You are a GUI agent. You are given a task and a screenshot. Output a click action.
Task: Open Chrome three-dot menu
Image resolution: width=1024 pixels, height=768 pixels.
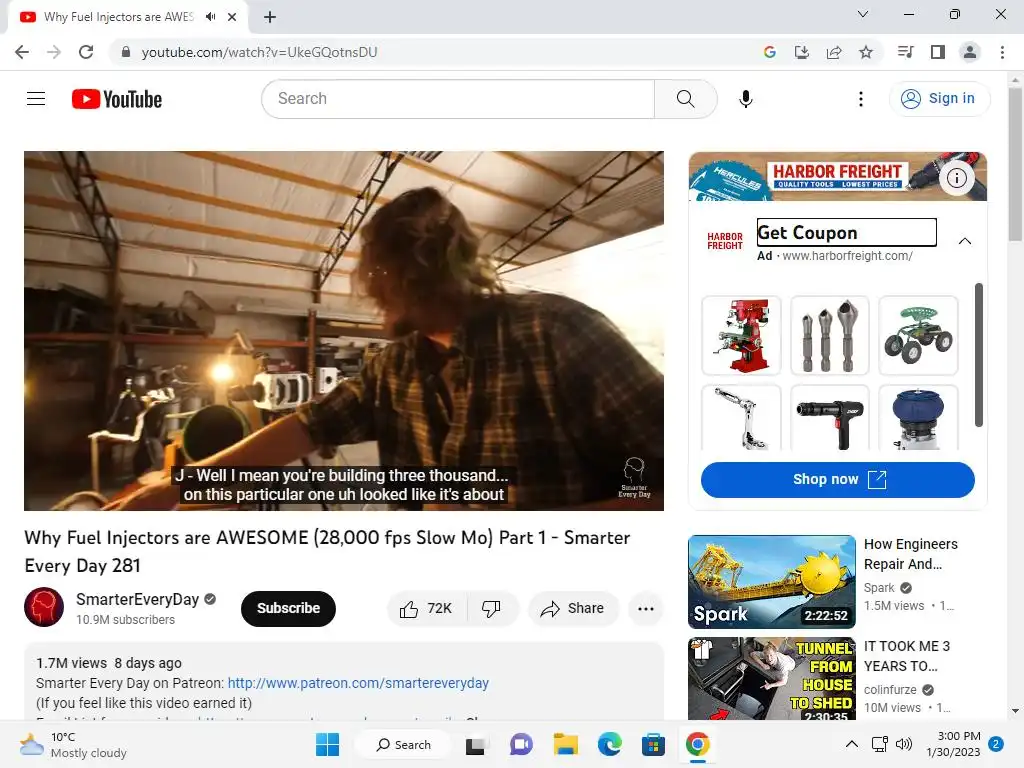tap(1002, 52)
